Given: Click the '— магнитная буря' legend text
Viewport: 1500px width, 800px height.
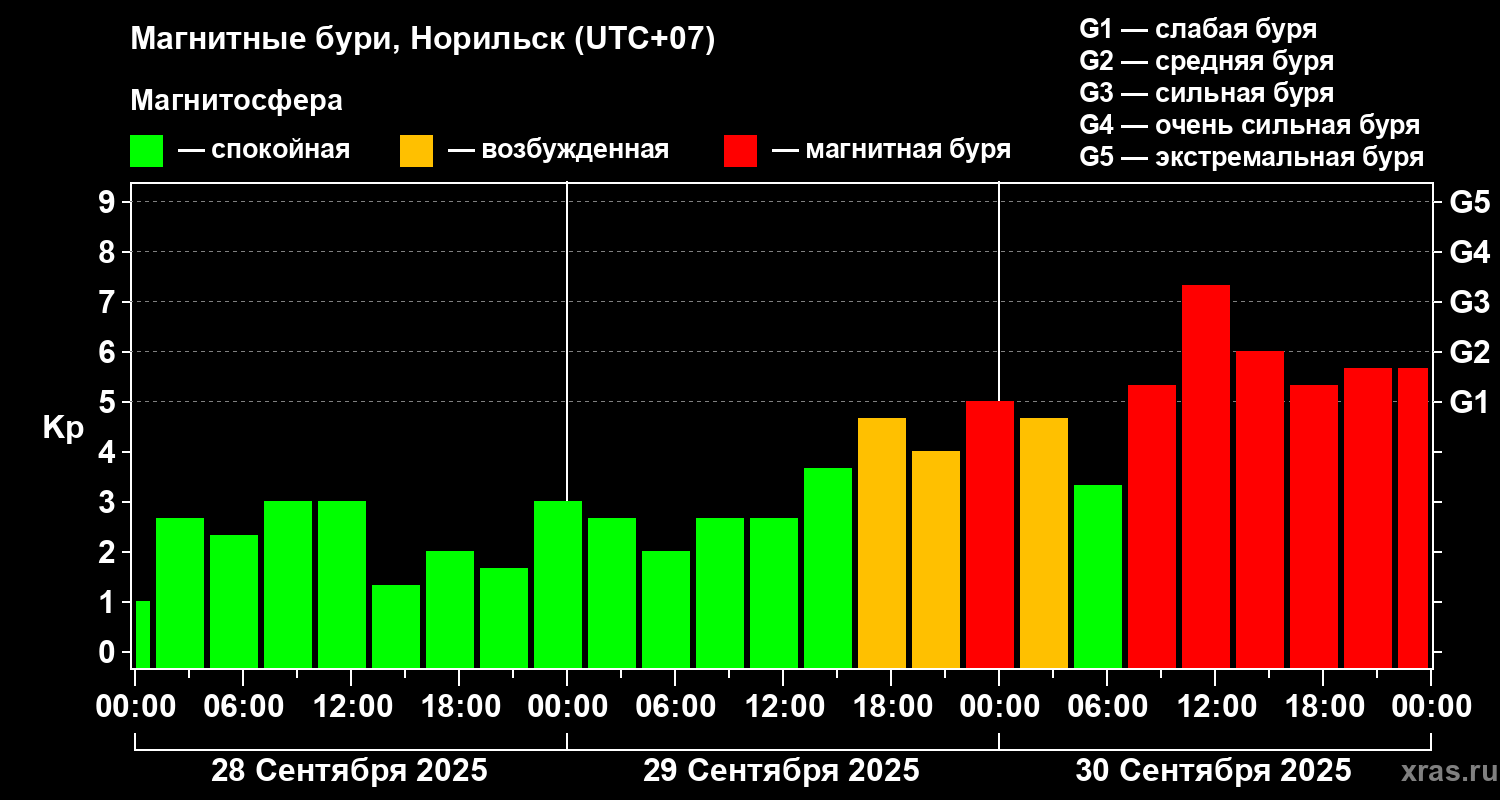Looking at the screenshot, I should pyautogui.click(x=891, y=150).
